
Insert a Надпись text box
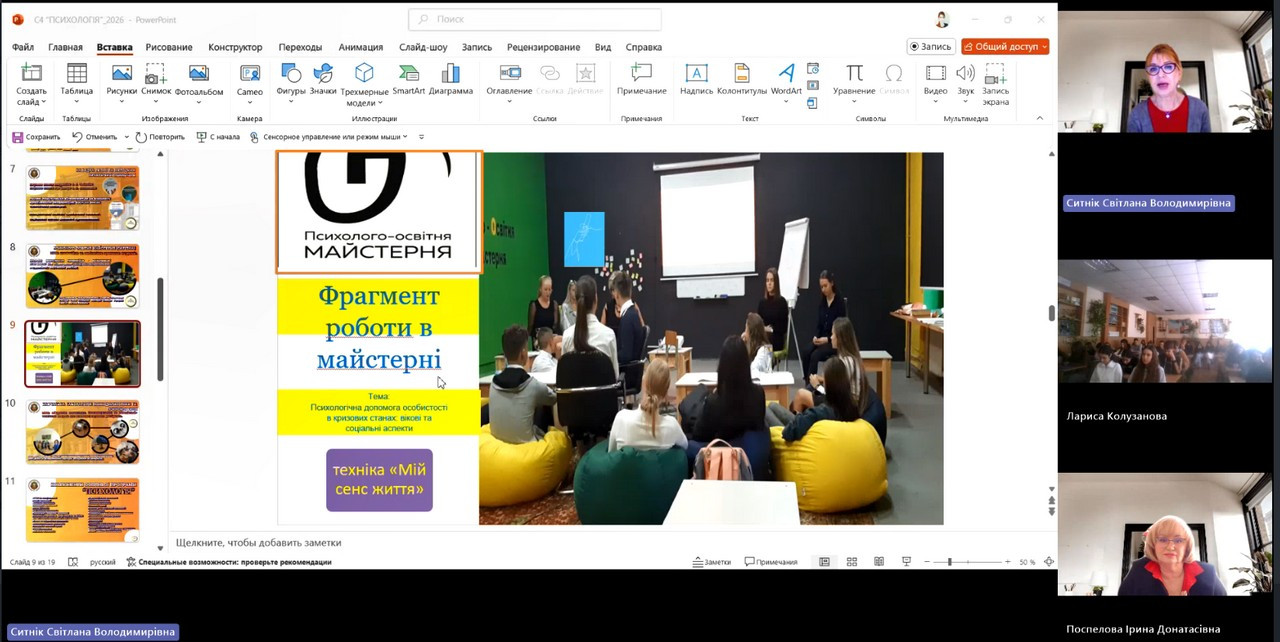(696, 79)
